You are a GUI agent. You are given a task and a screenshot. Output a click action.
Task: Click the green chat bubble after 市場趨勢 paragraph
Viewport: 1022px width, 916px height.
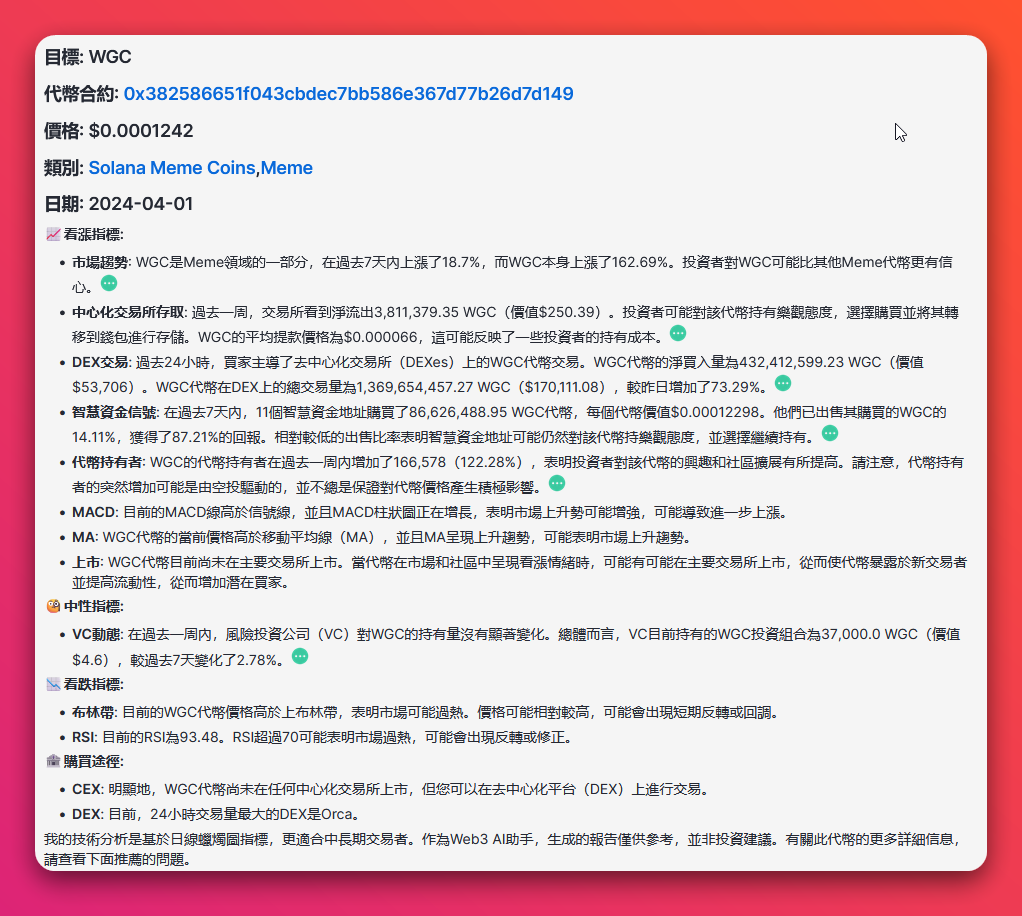[109, 284]
